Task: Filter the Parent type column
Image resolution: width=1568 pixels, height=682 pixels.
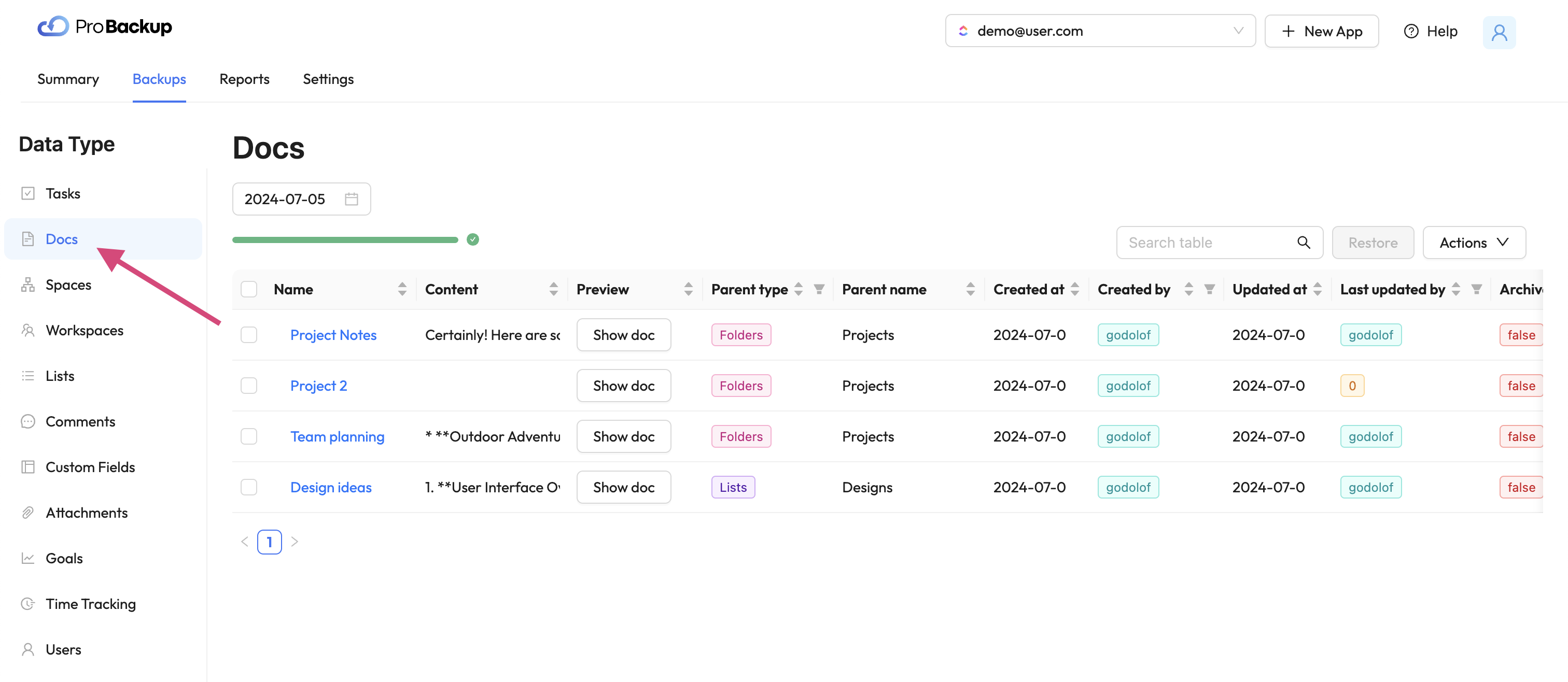Action: click(x=819, y=290)
